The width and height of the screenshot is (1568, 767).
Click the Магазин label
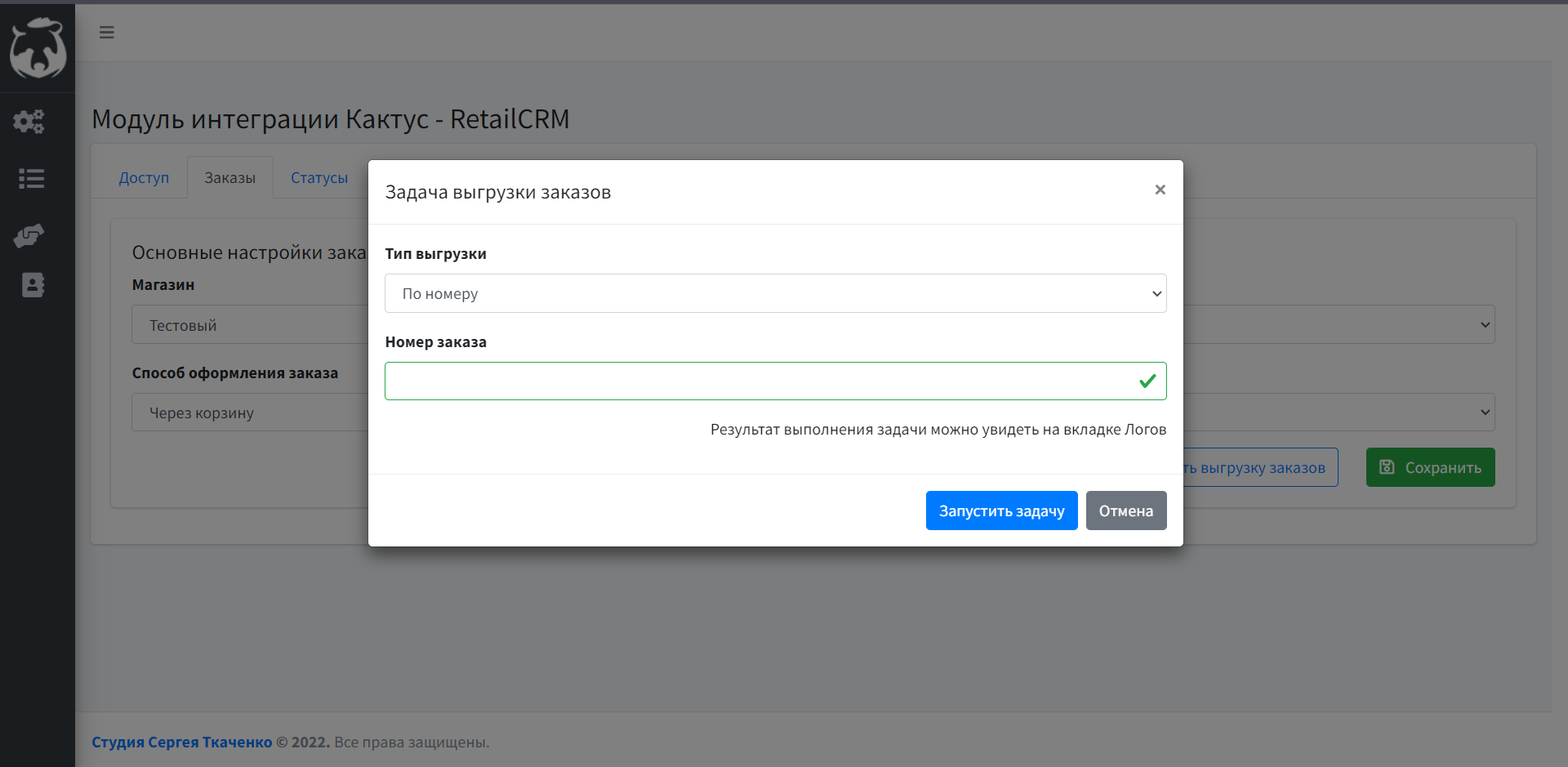[x=163, y=284]
